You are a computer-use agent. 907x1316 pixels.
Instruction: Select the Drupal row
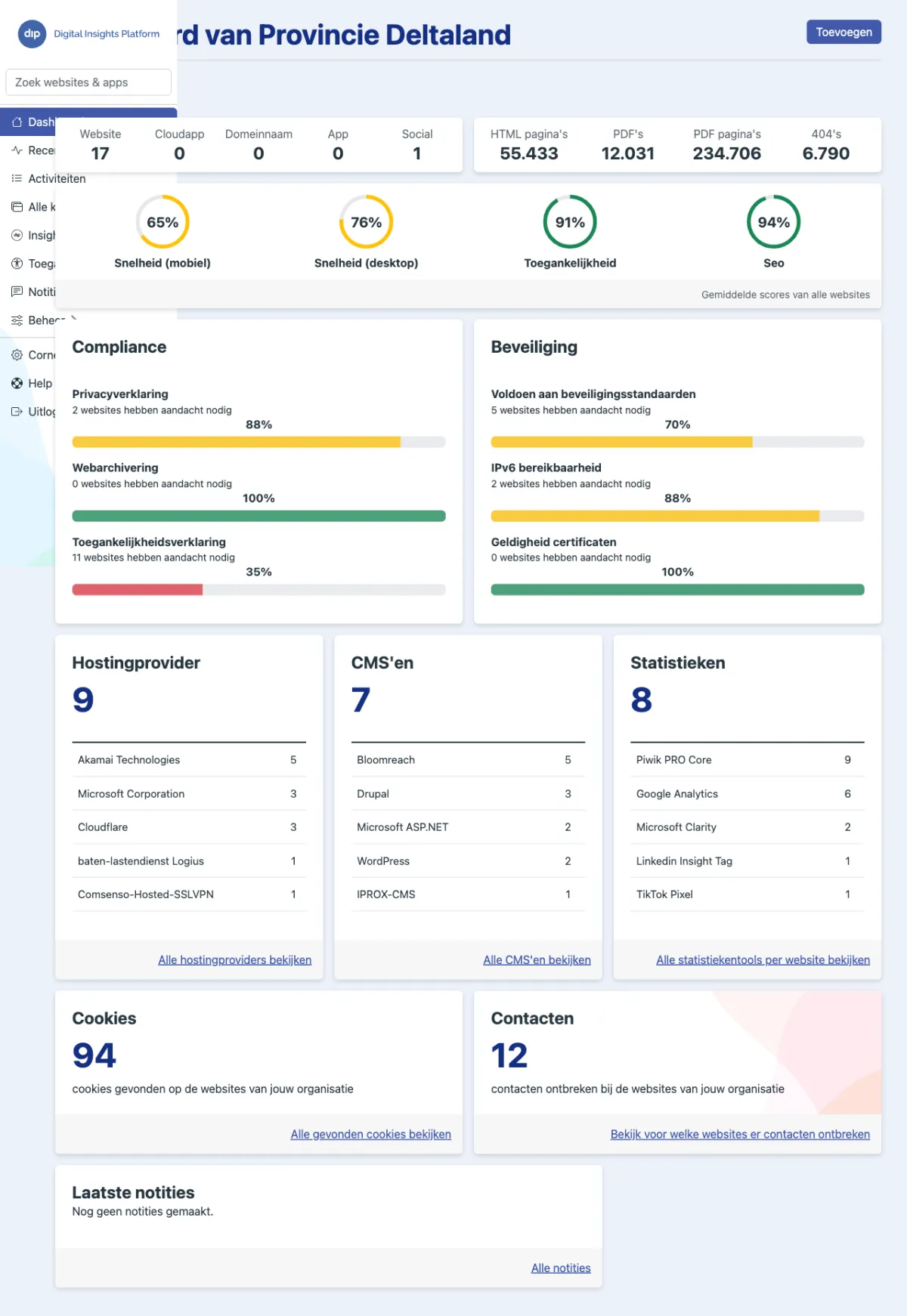click(468, 794)
